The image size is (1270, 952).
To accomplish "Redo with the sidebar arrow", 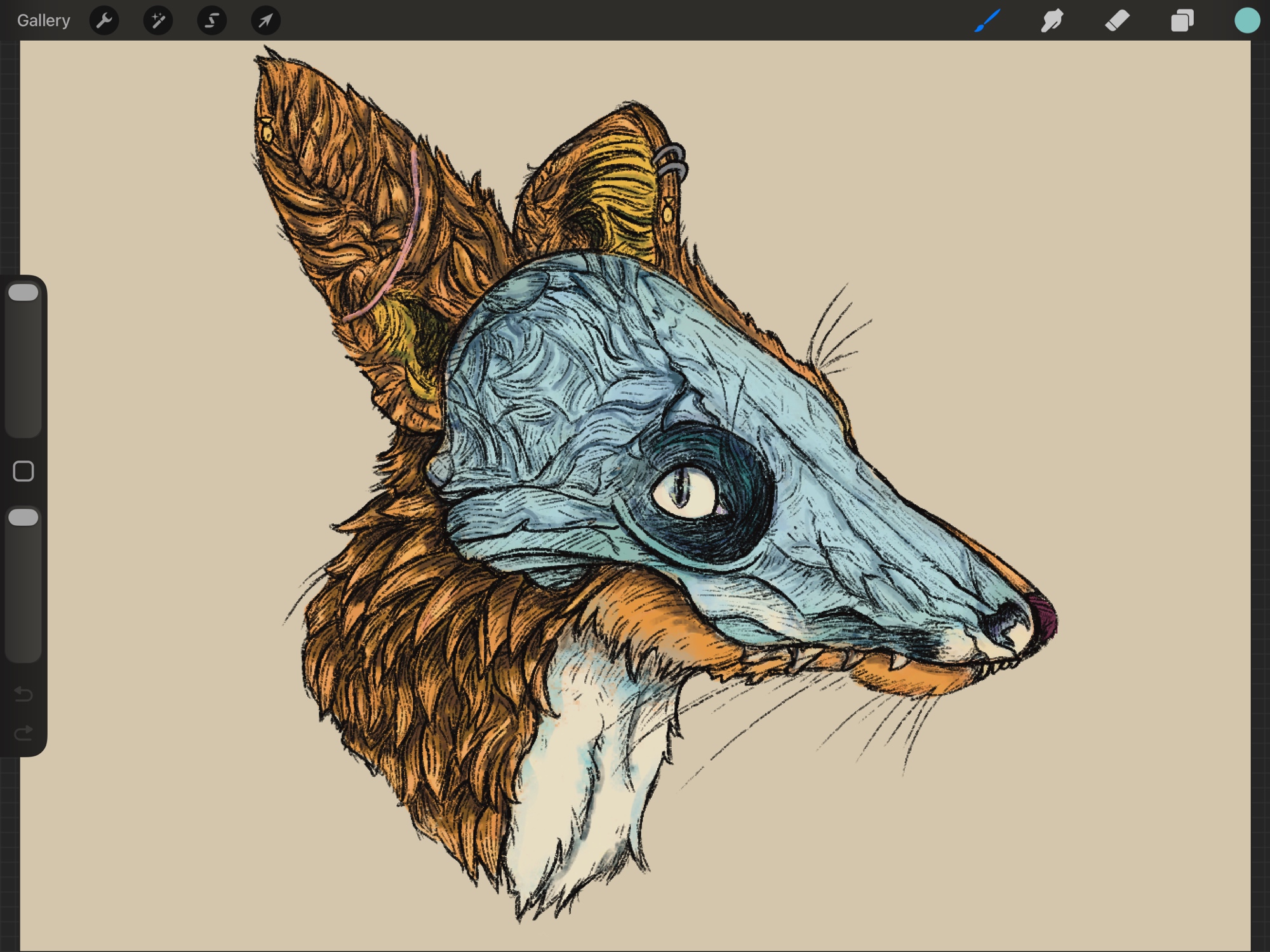I will point(23,734).
